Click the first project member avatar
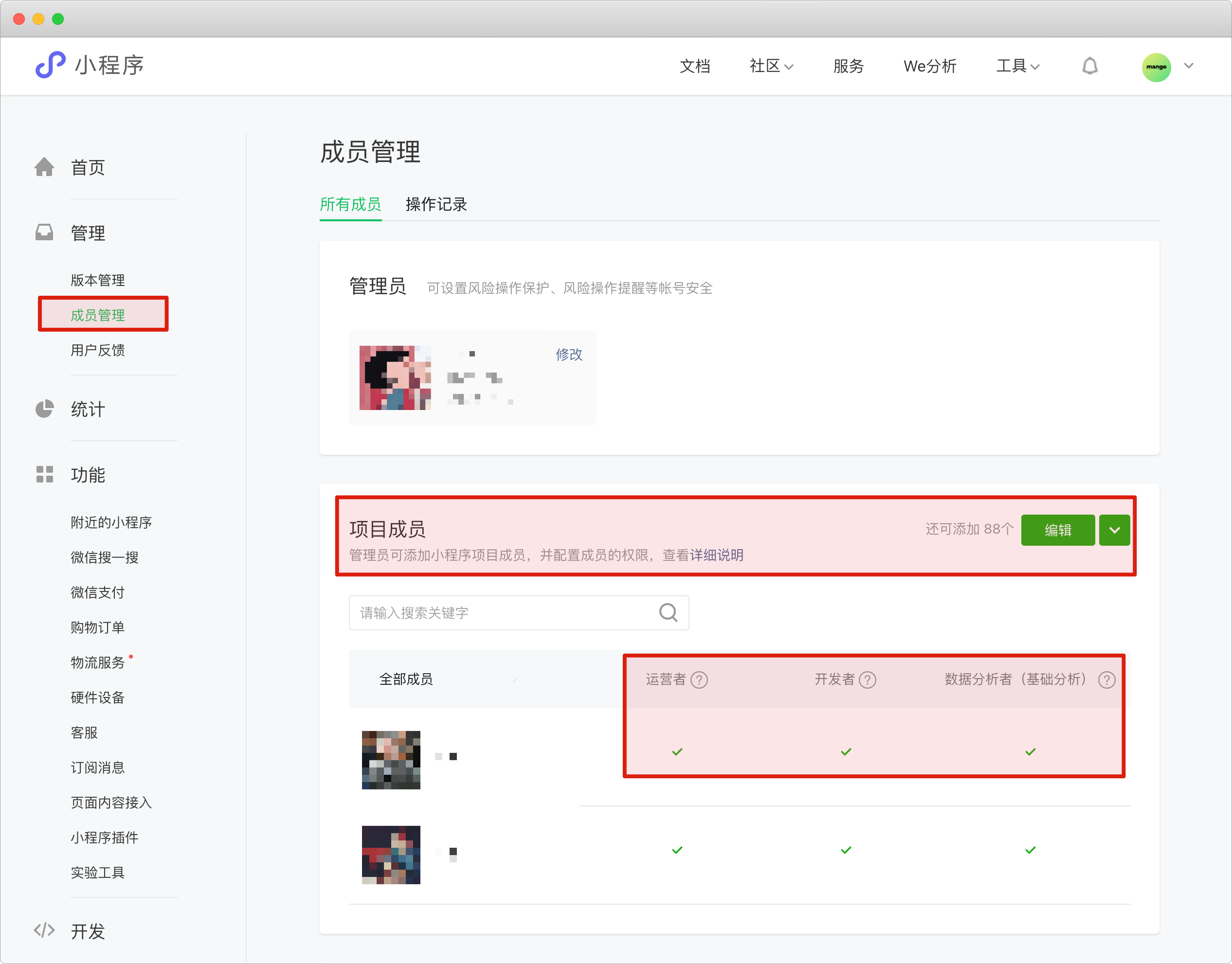1232x964 pixels. (391, 760)
